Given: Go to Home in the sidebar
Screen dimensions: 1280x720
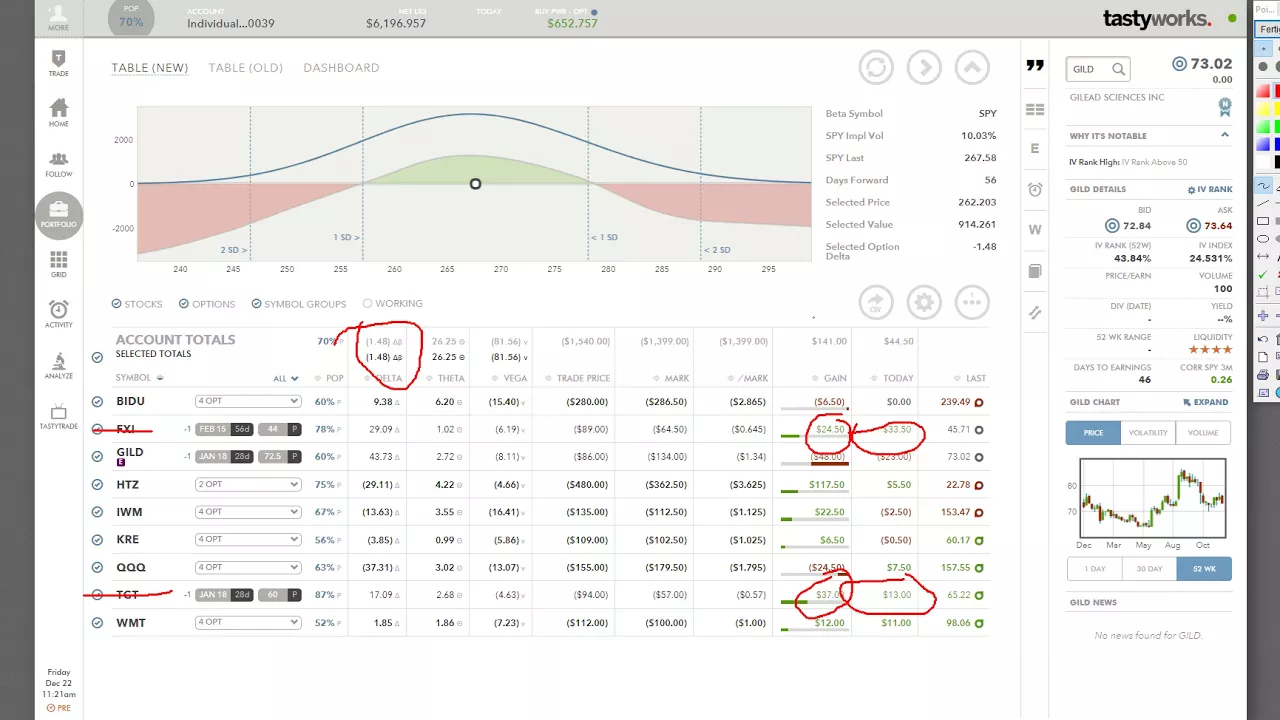Looking at the screenshot, I should pyautogui.click(x=59, y=113).
